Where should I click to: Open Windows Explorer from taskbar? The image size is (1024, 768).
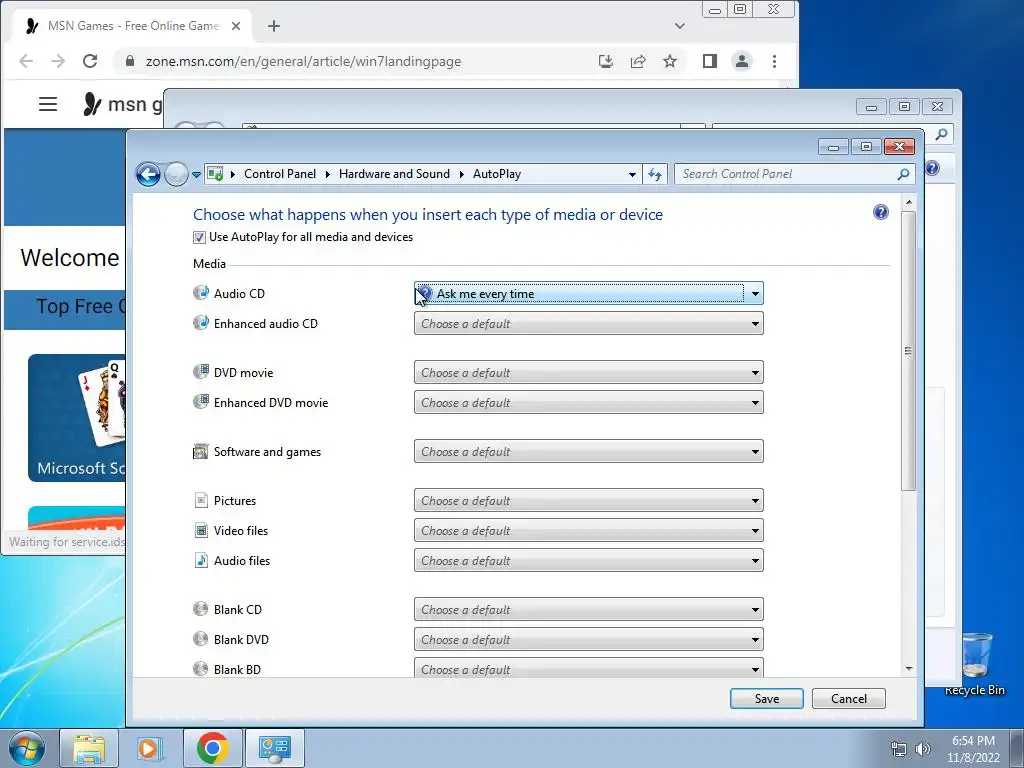(89, 748)
